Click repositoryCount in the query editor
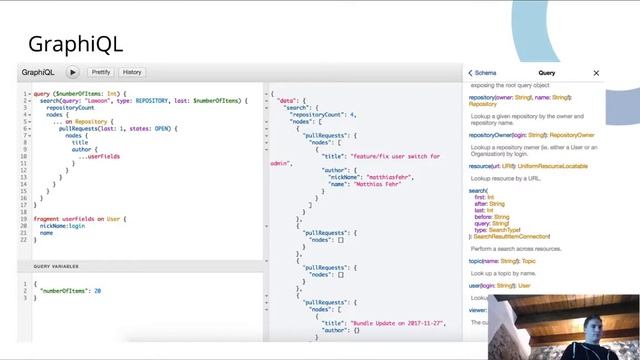The image size is (640, 360). pos(70,108)
